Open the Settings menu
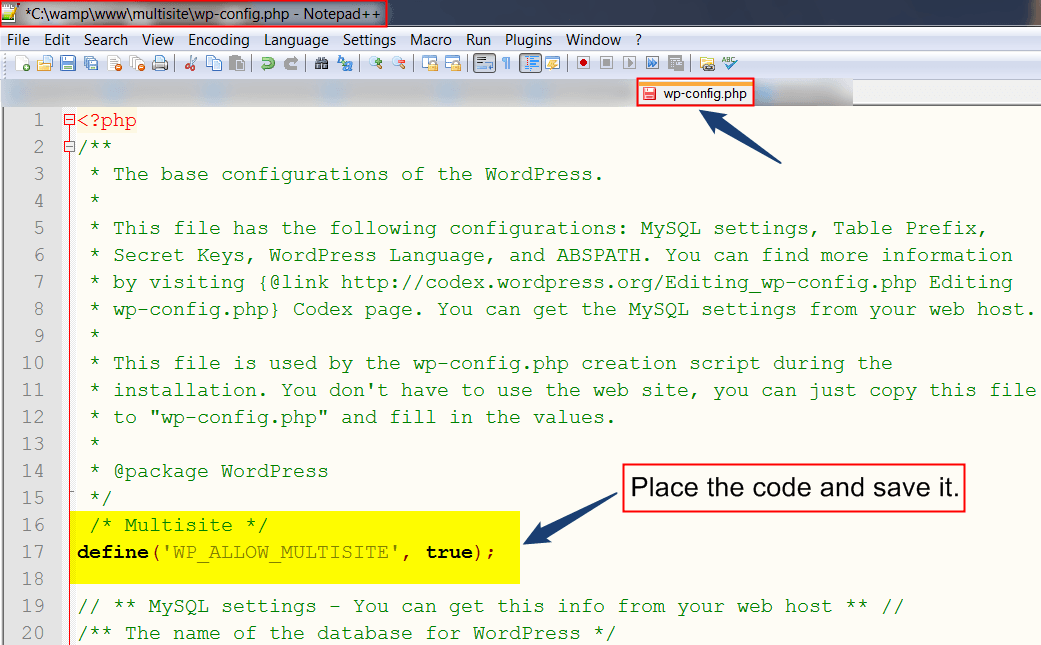1041x645 pixels. coord(369,40)
